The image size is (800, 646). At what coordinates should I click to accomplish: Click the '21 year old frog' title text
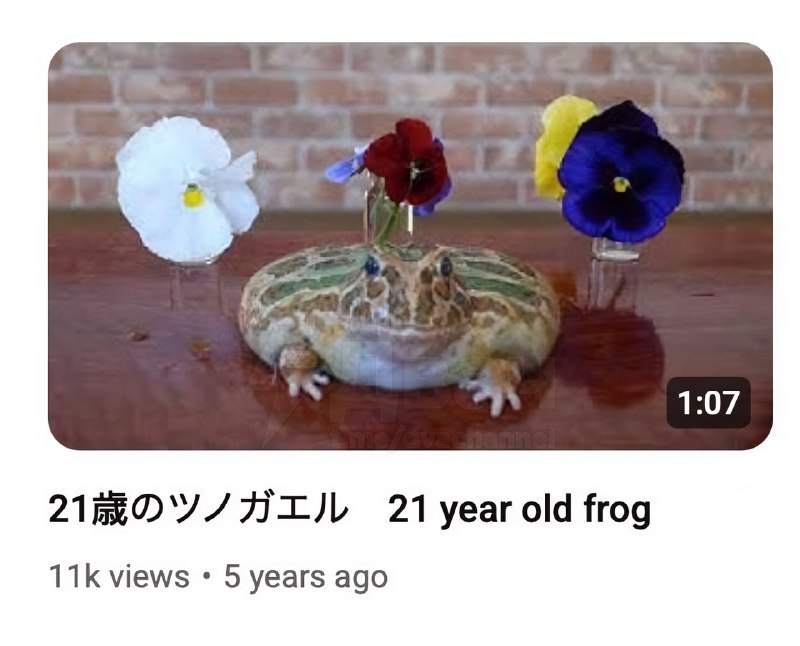(519, 510)
